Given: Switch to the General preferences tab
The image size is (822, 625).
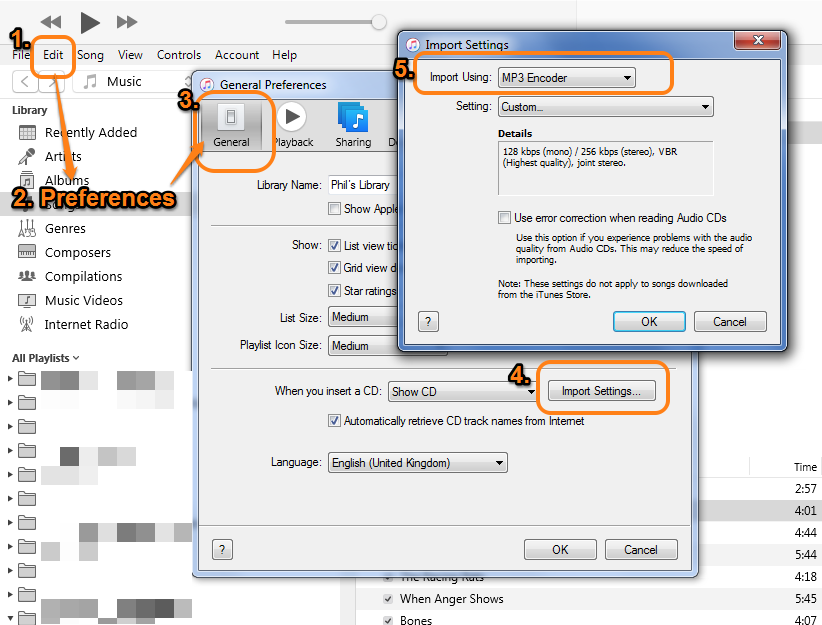Looking at the screenshot, I should tap(232, 122).
